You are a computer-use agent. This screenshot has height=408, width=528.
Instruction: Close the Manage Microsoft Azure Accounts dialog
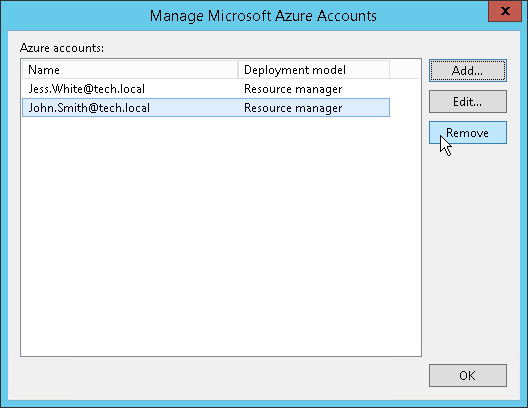pyautogui.click(x=505, y=11)
